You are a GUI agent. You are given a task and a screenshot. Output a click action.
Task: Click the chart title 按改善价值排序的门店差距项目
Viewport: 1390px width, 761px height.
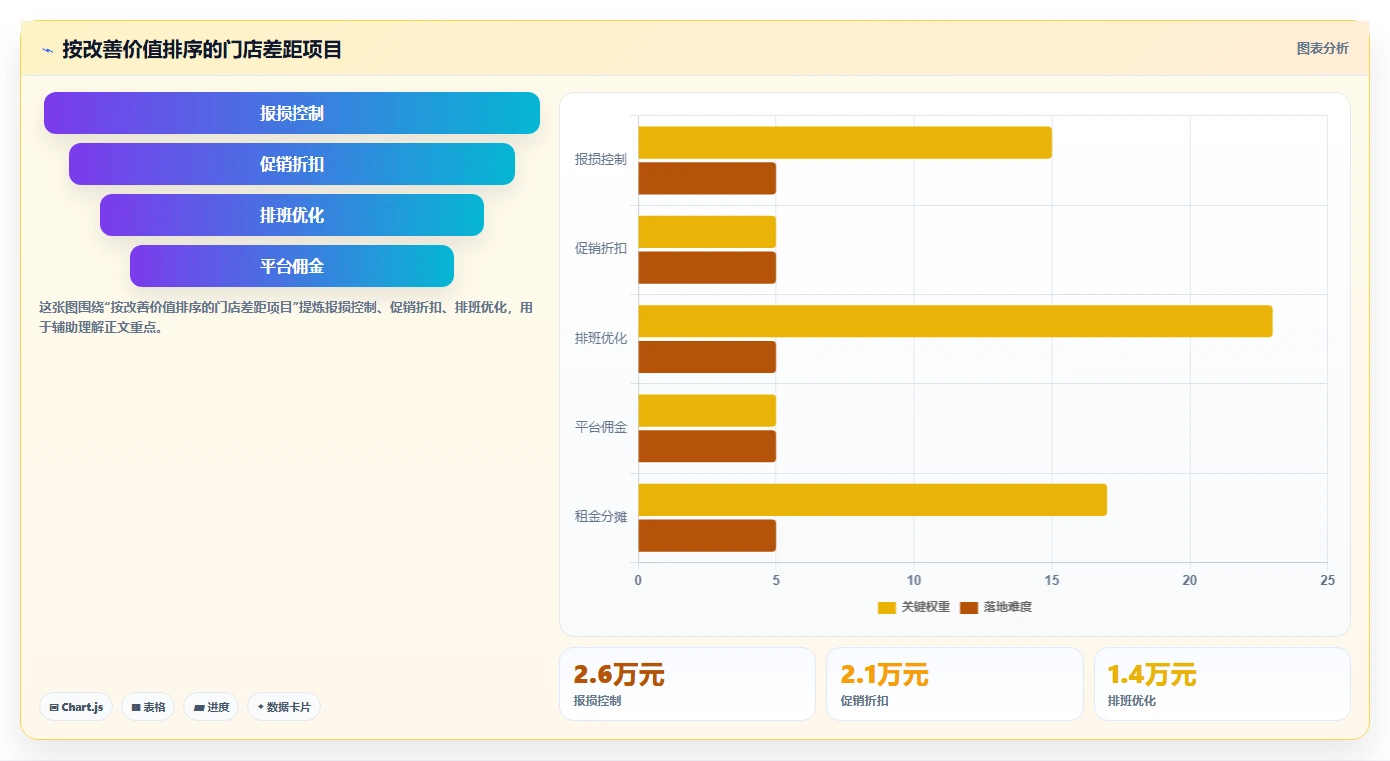pos(202,49)
